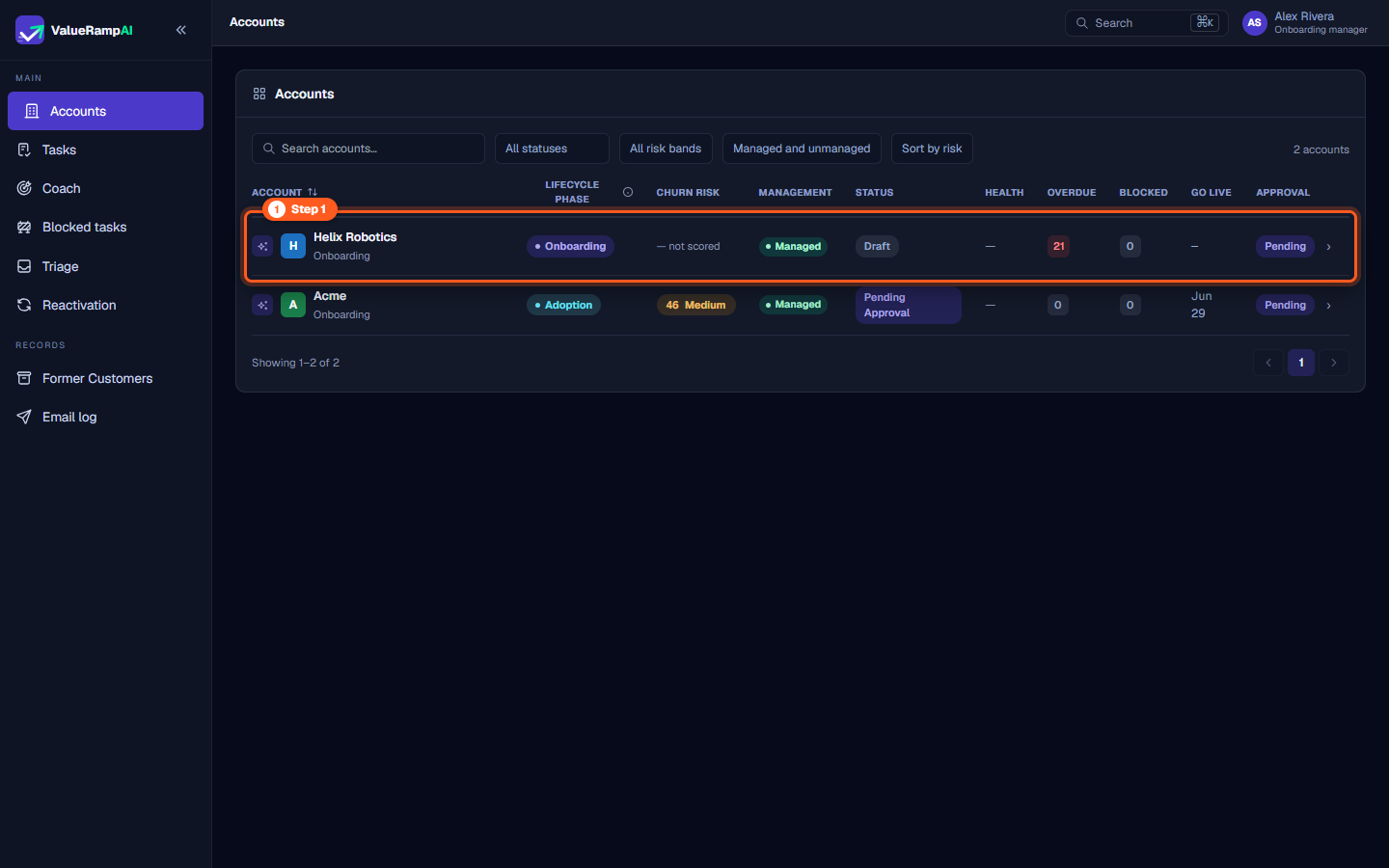Click the ⌘K shortcut badge
Screen dimensions: 1389x868
(1205, 22)
